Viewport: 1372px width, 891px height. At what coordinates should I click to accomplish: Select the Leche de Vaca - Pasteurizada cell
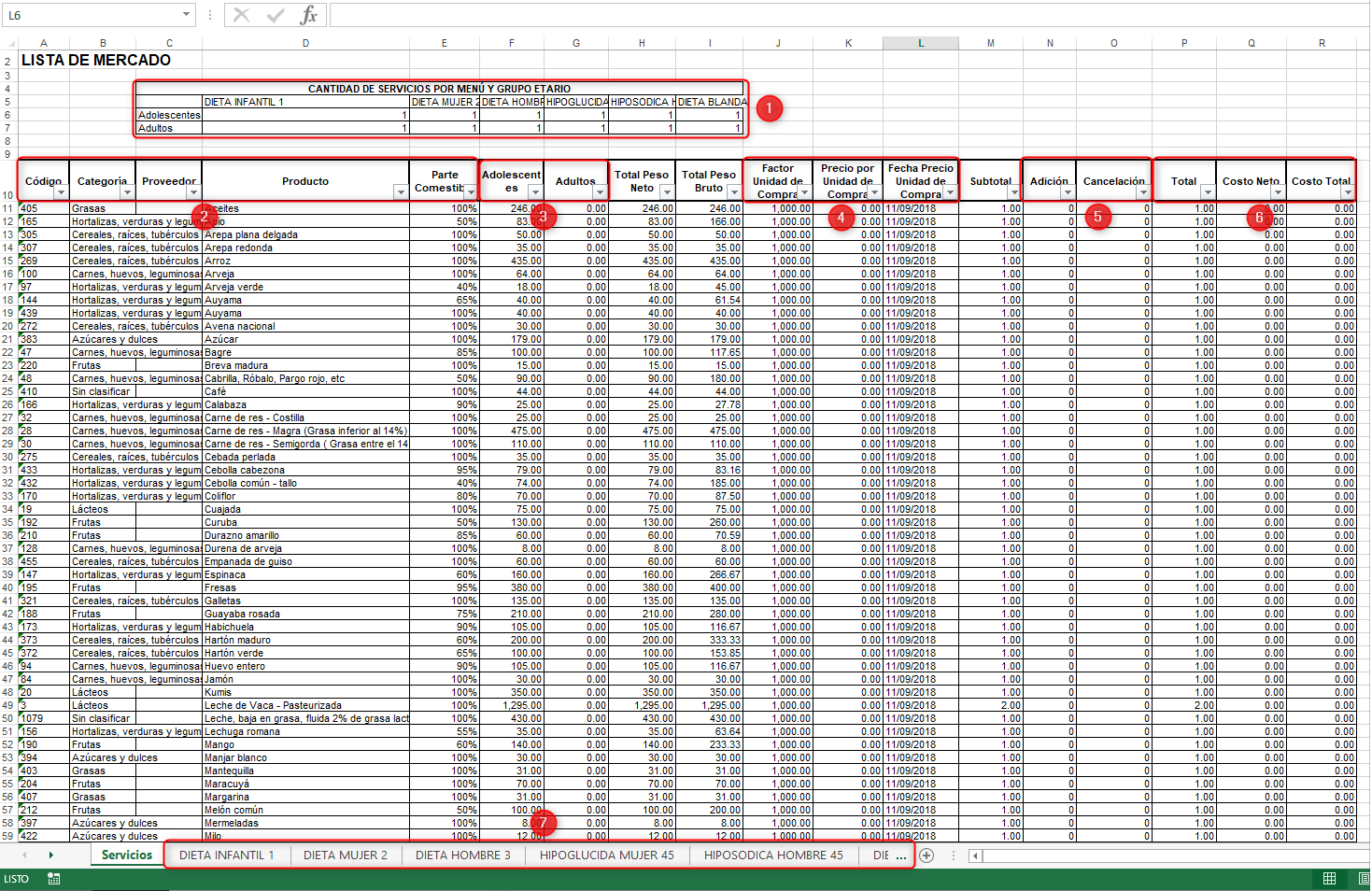point(305,705)
